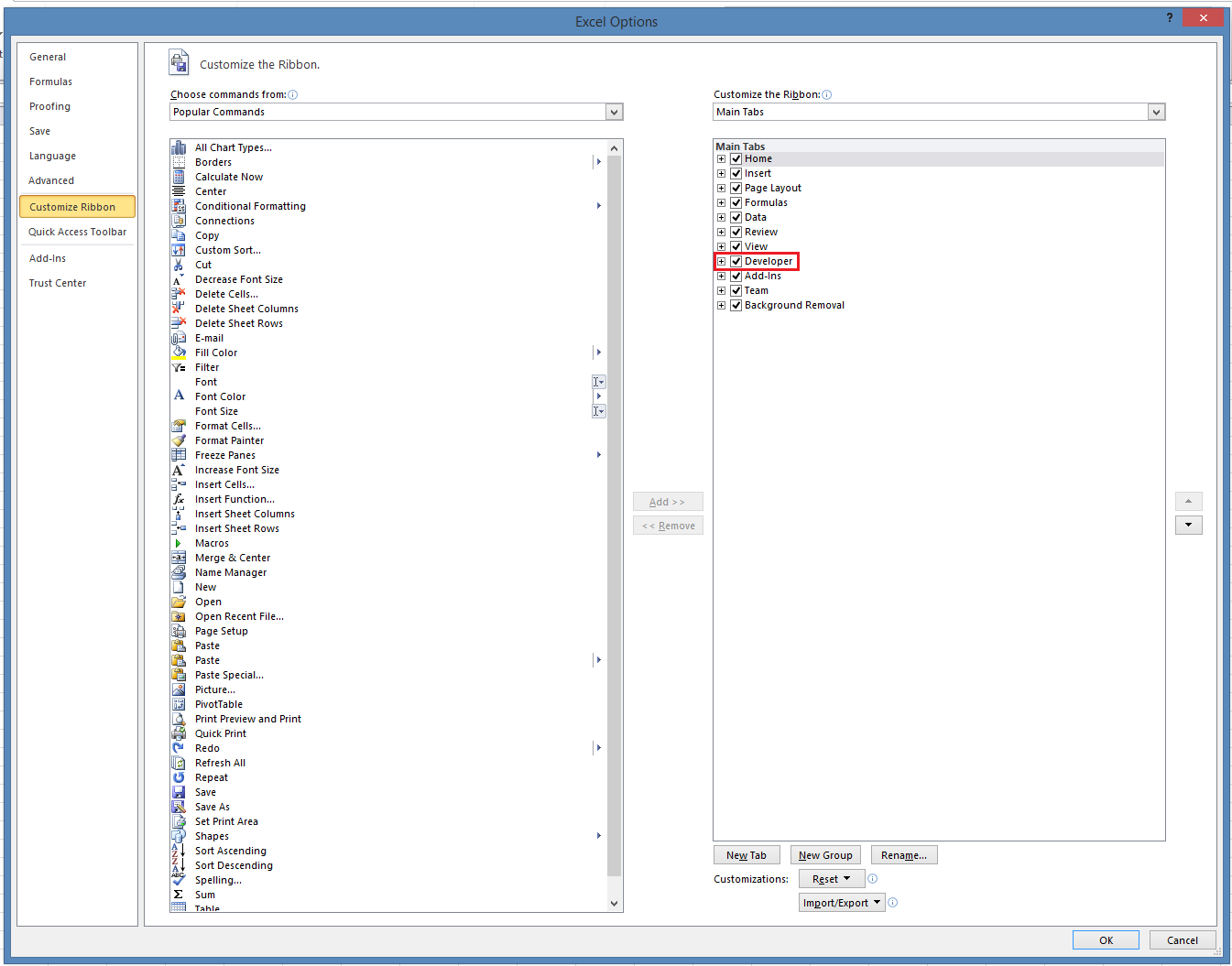1232x966 pixels.
Task: Expand the Team tab tree node
Action: click(721, 290)
